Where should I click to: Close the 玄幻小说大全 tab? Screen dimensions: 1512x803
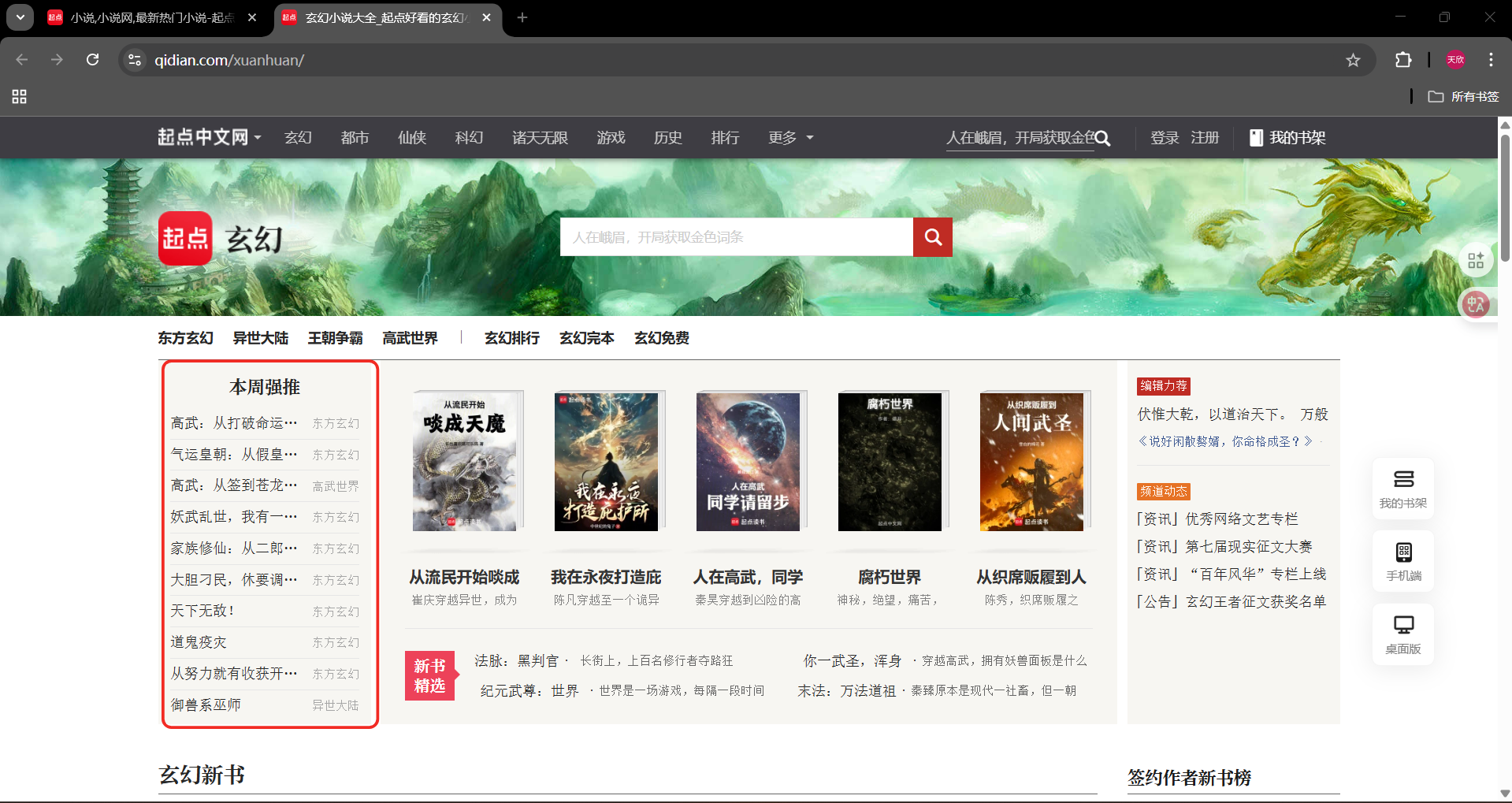(x=487, y=17)
